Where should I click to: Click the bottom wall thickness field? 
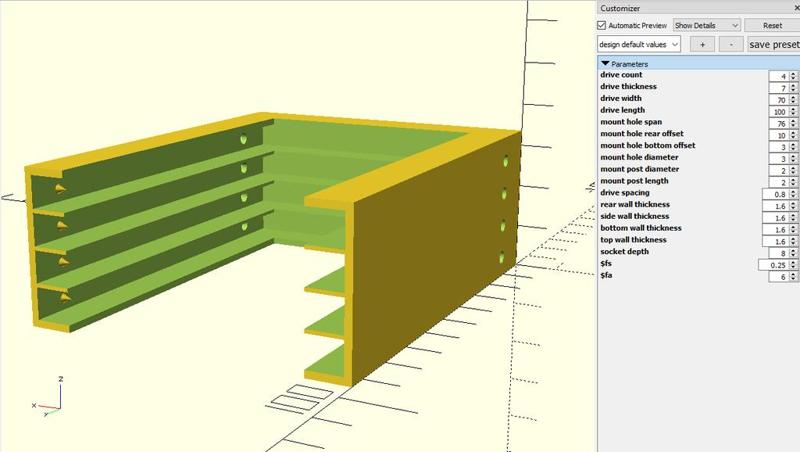click(776, 229)
